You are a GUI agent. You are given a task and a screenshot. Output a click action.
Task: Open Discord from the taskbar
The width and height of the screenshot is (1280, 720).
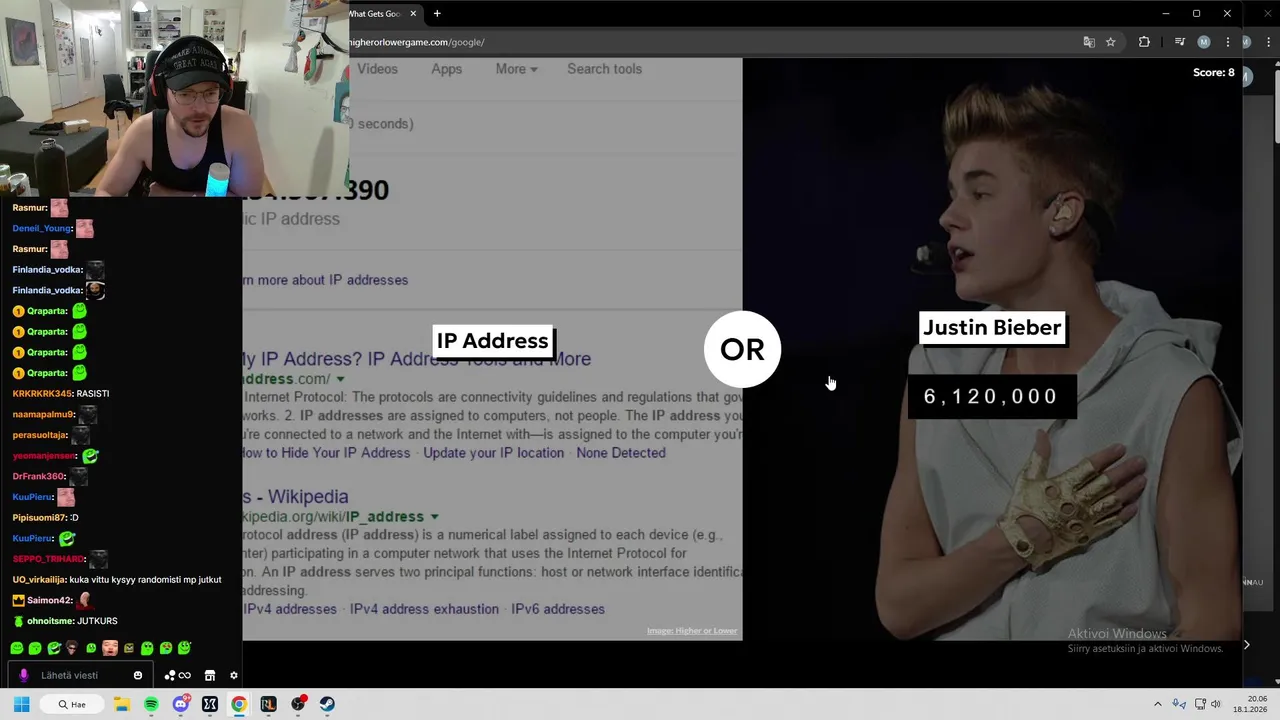tap(181, 704)
